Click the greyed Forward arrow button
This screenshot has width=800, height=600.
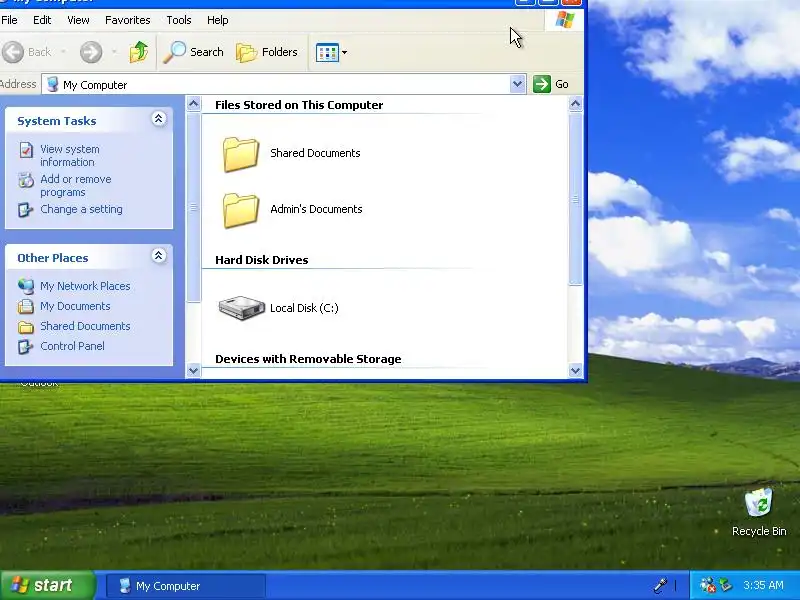[91, 52]
